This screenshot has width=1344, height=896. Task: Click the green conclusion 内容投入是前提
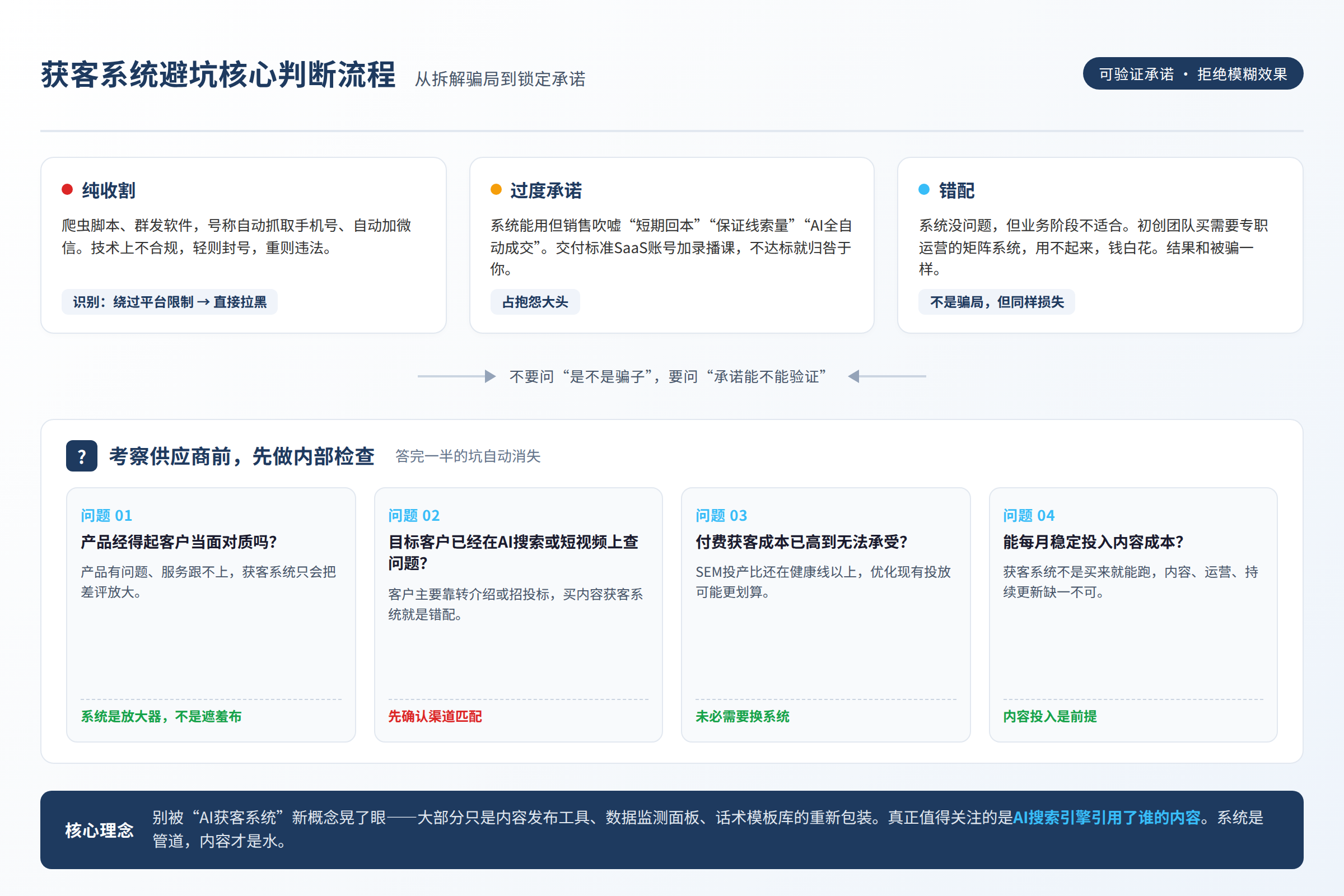pos(1049,717)
